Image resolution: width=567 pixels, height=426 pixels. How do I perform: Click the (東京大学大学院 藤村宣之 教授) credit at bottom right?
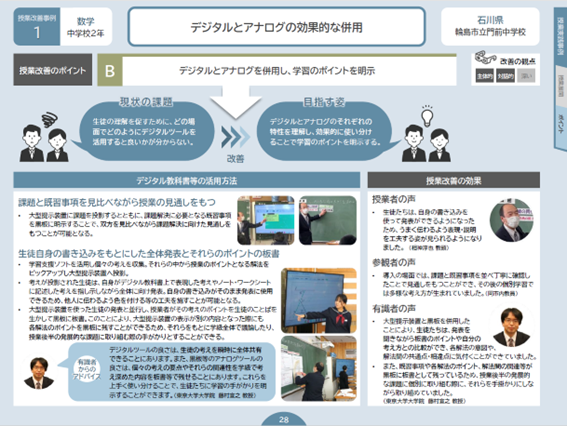pyautogui.click(x=424, y=401)
